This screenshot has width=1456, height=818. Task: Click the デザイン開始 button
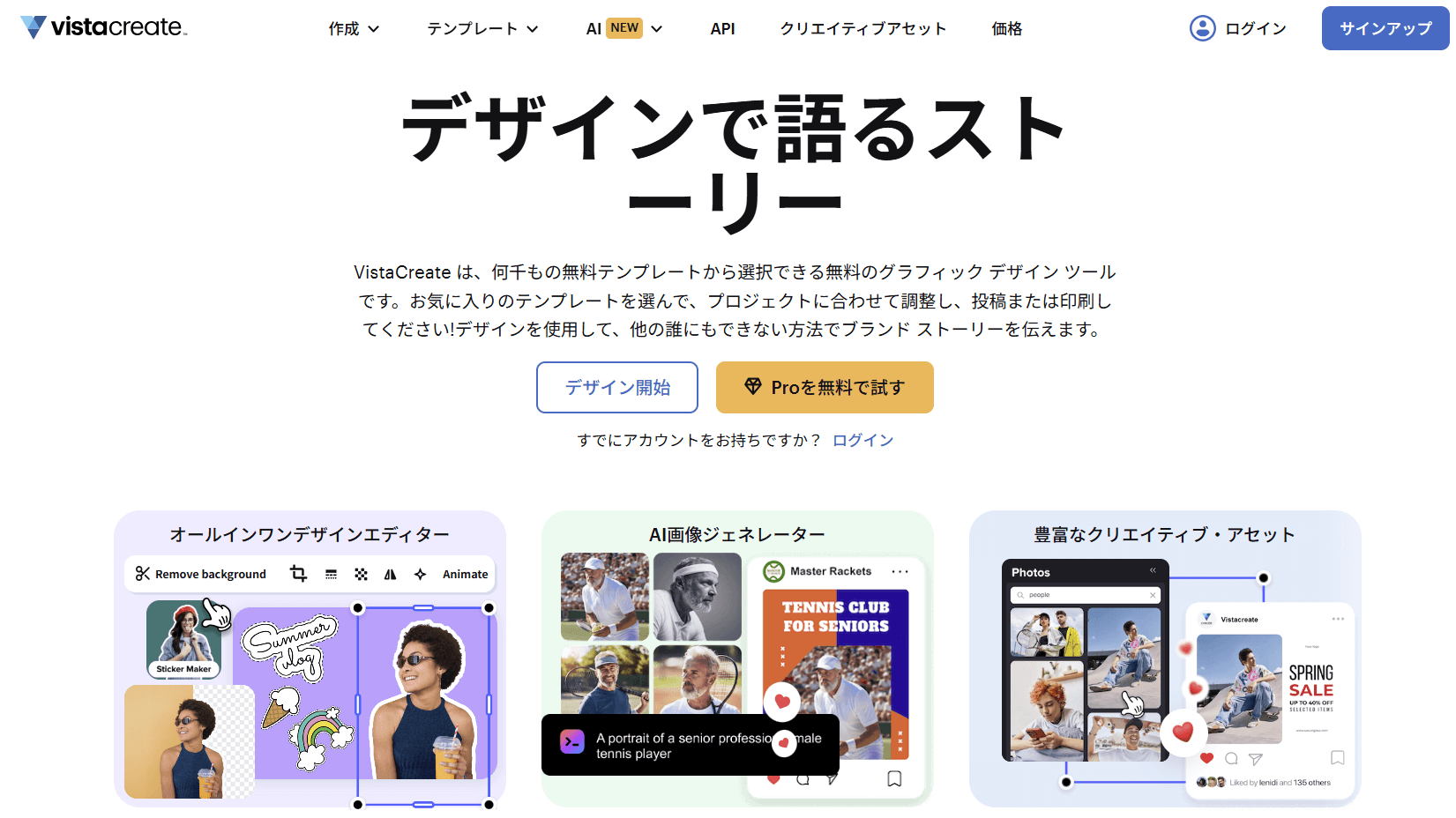617,387
